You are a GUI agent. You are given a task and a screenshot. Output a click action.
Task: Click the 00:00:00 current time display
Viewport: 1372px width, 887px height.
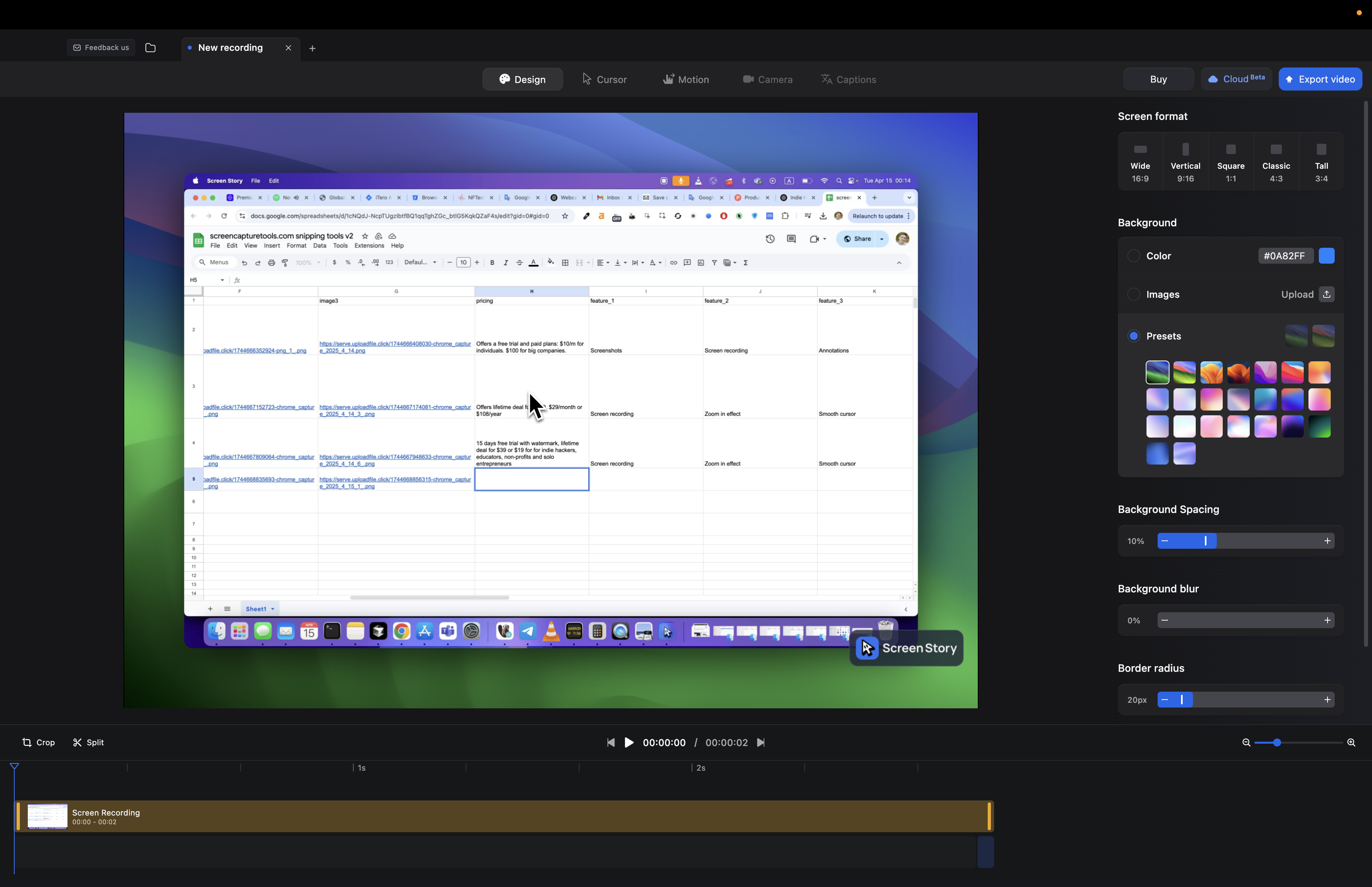click(664, 743)
